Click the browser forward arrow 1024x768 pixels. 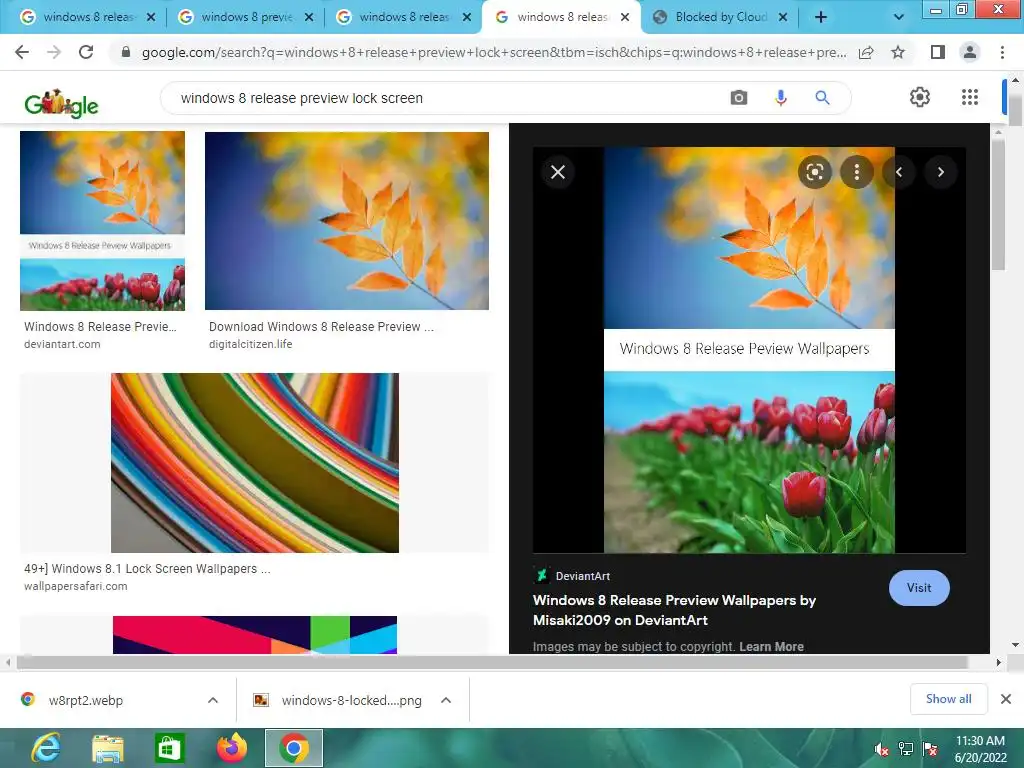point(54,52)
